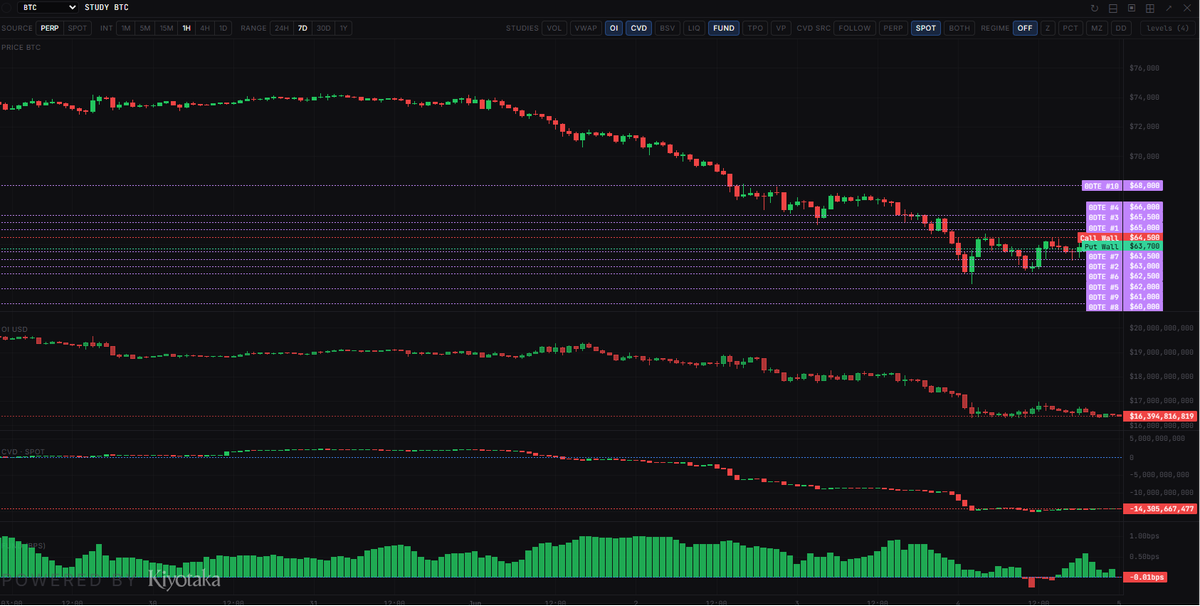Click the -14,305,667,477 CVD value tag

(x=1161, y=509)
